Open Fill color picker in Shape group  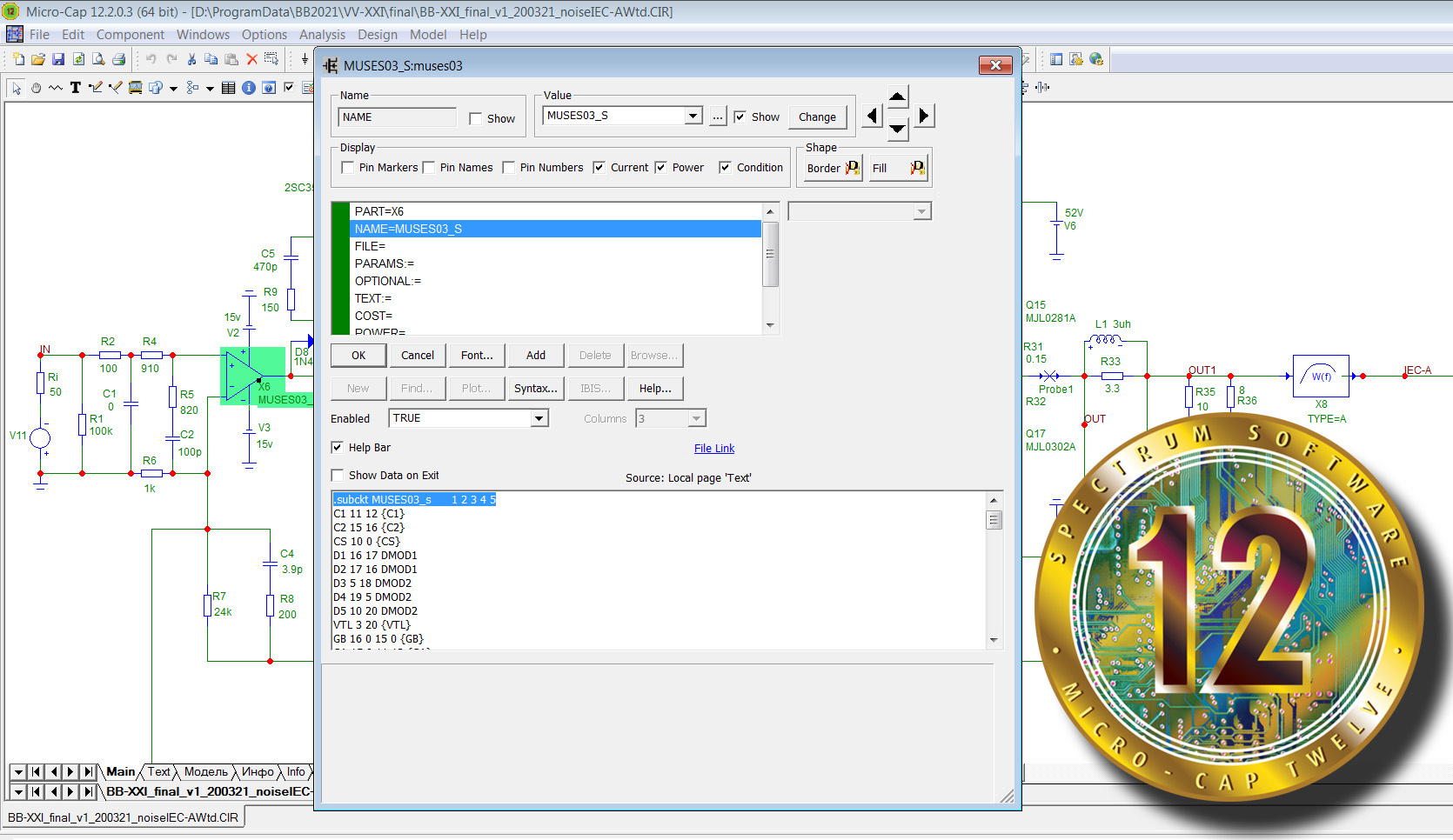[900, 168]
